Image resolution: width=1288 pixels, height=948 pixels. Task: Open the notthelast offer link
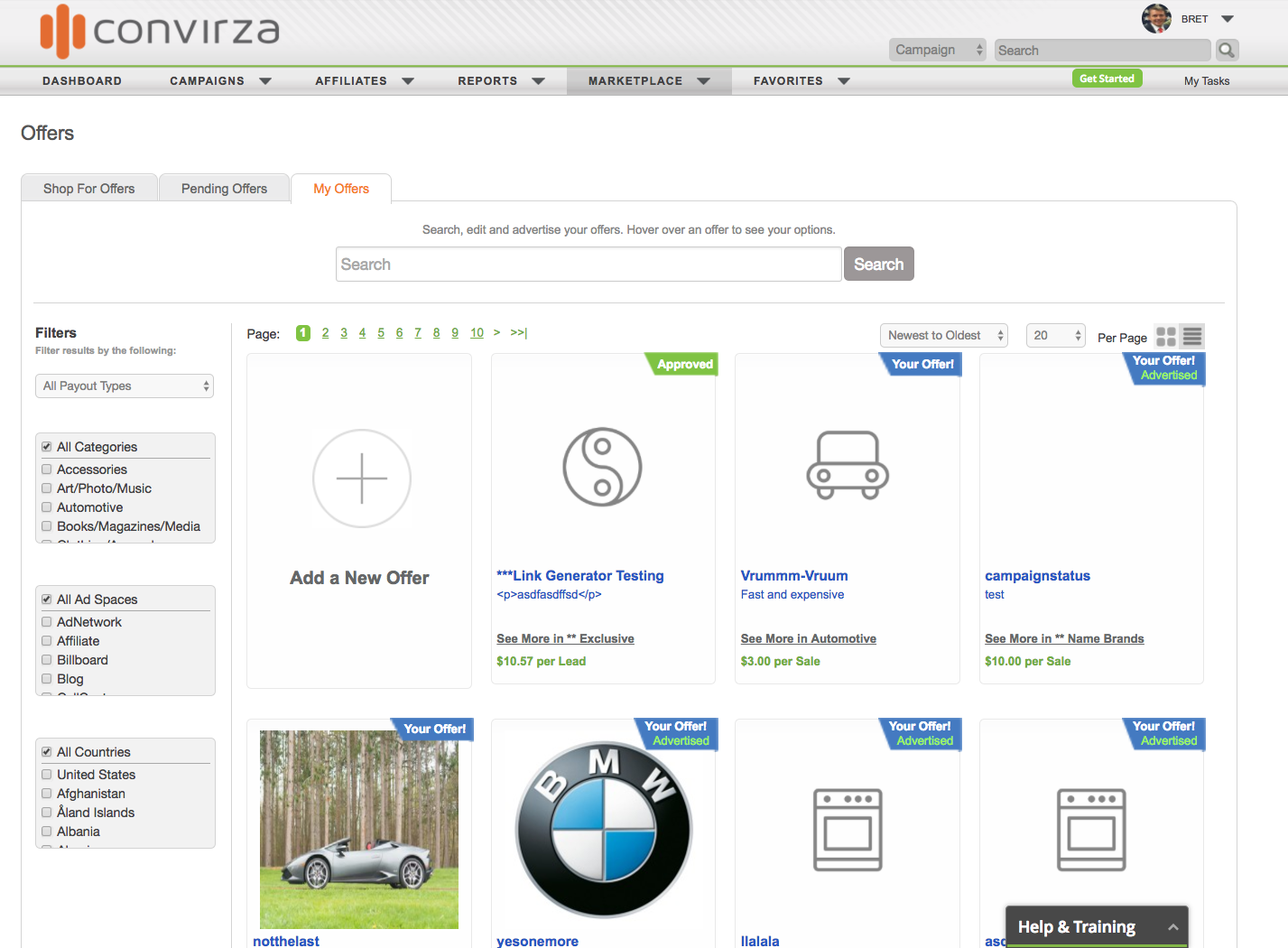coord(286,941)
